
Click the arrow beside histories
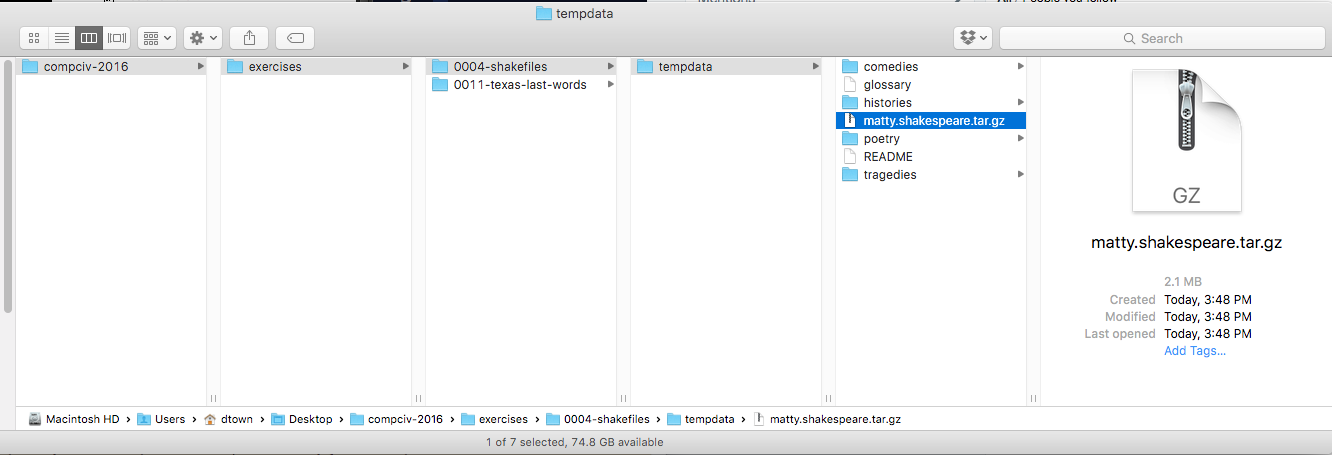1020,103
